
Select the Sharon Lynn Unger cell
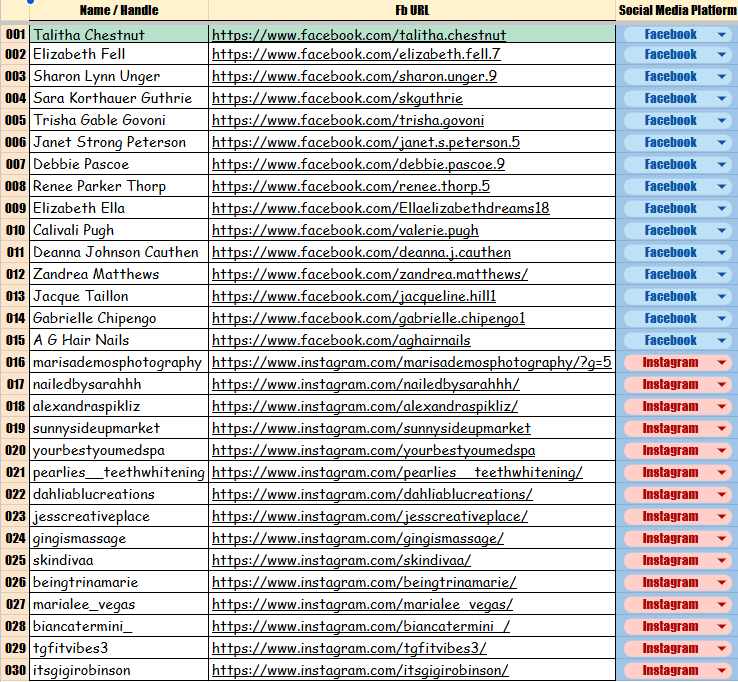pyautogui.click(x=119, y=76)
